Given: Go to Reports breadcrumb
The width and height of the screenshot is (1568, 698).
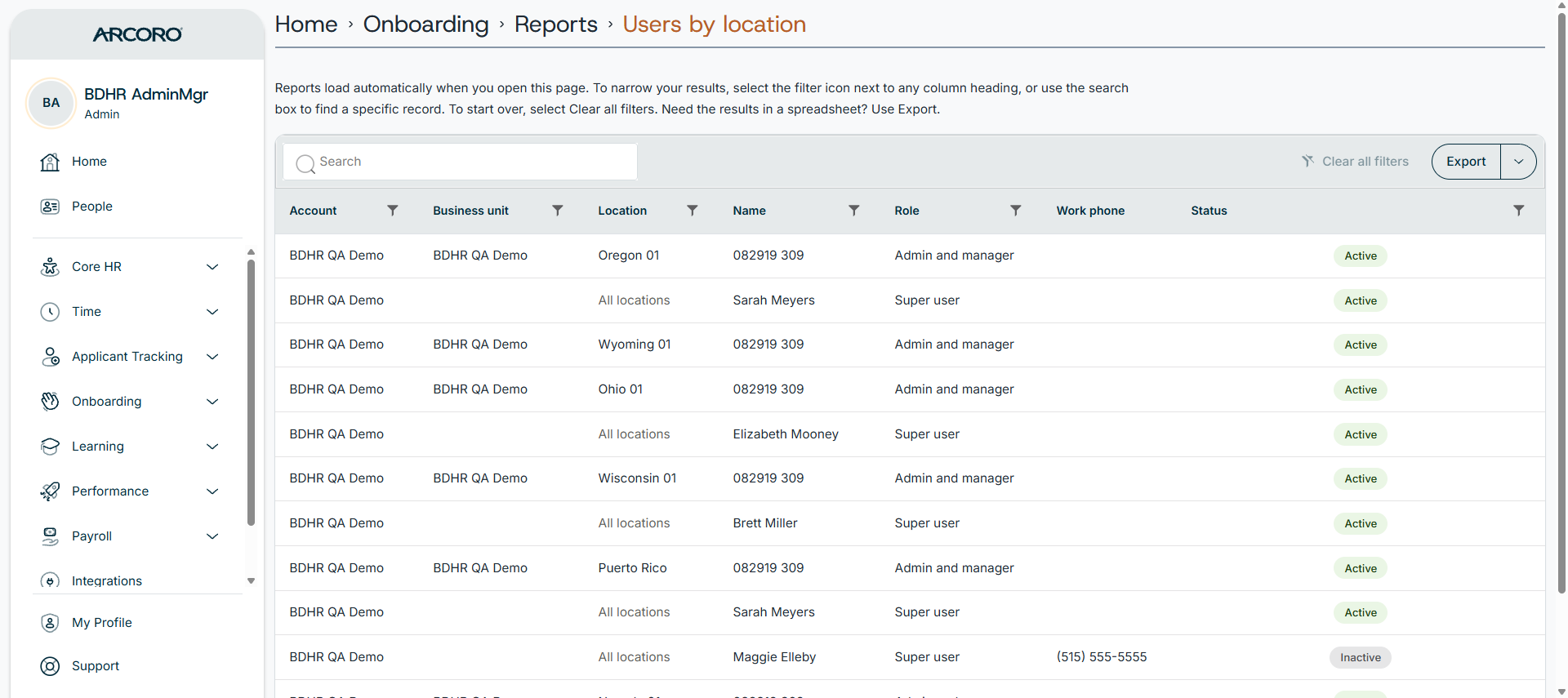Looking at the screenshot, I should 556,24.
